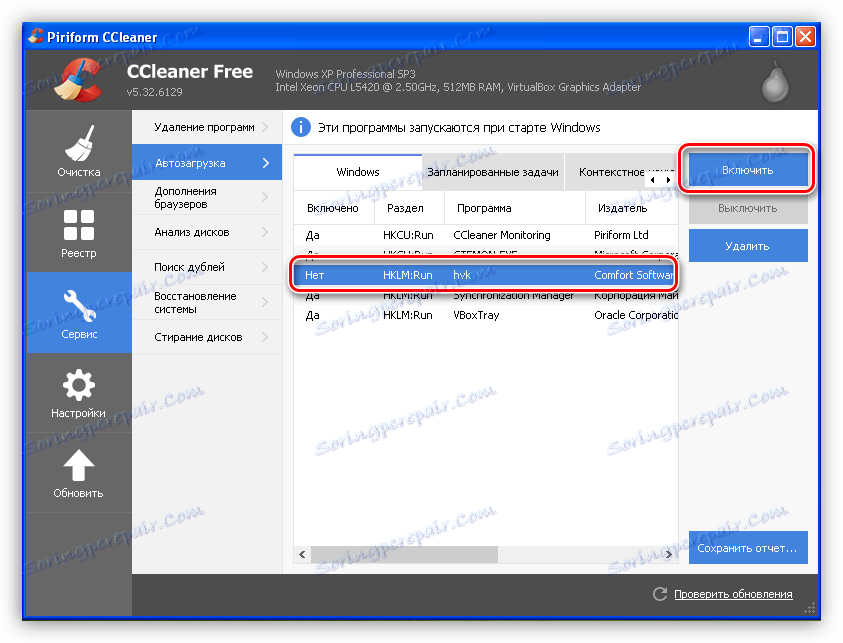
Task: Click the Oracle Corporation publisher cell
Action: pos(635,315)
